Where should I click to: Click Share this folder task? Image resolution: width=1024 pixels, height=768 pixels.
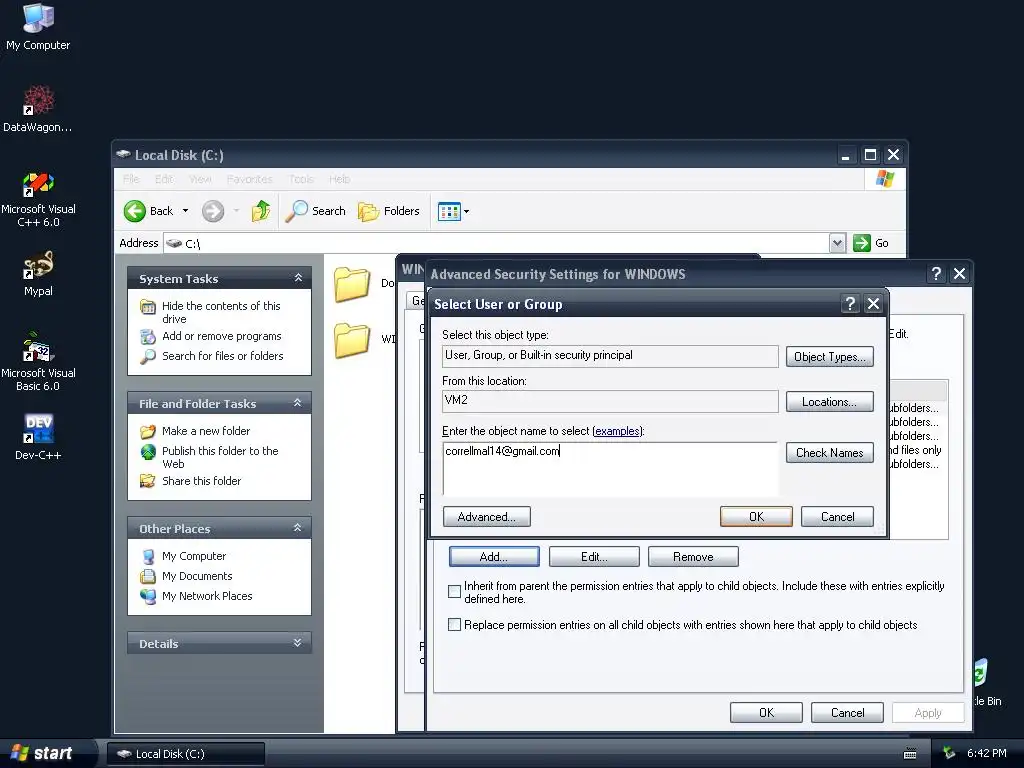201,481
